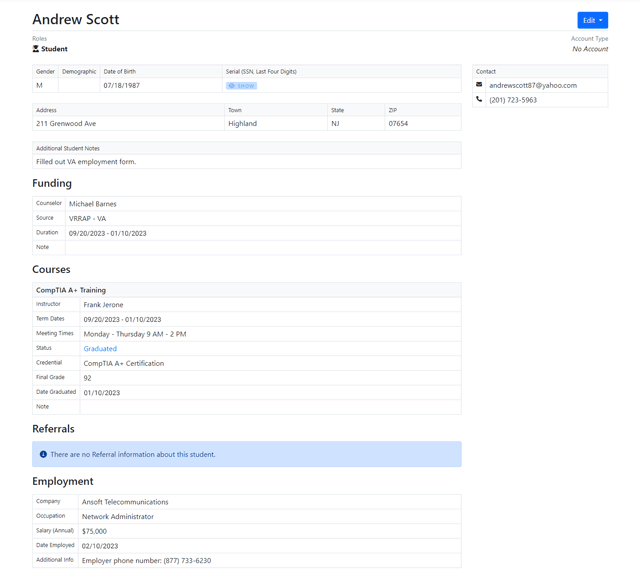The image size is (640, 581).
Task: Click the phone icon in Contact
Action: (x=479, y=99)
